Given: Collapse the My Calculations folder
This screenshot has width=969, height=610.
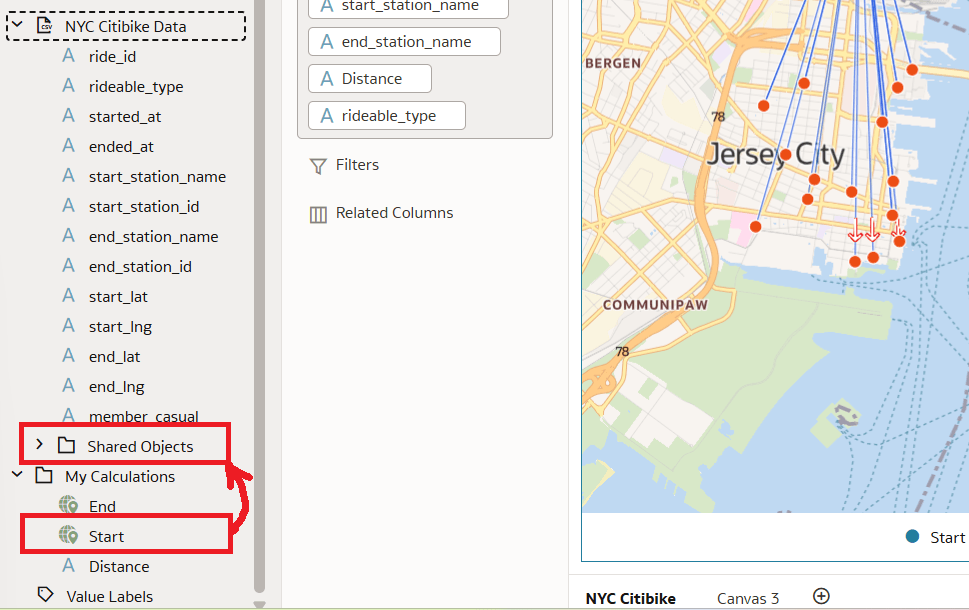Looking at the screenshot, I should 18,475.
